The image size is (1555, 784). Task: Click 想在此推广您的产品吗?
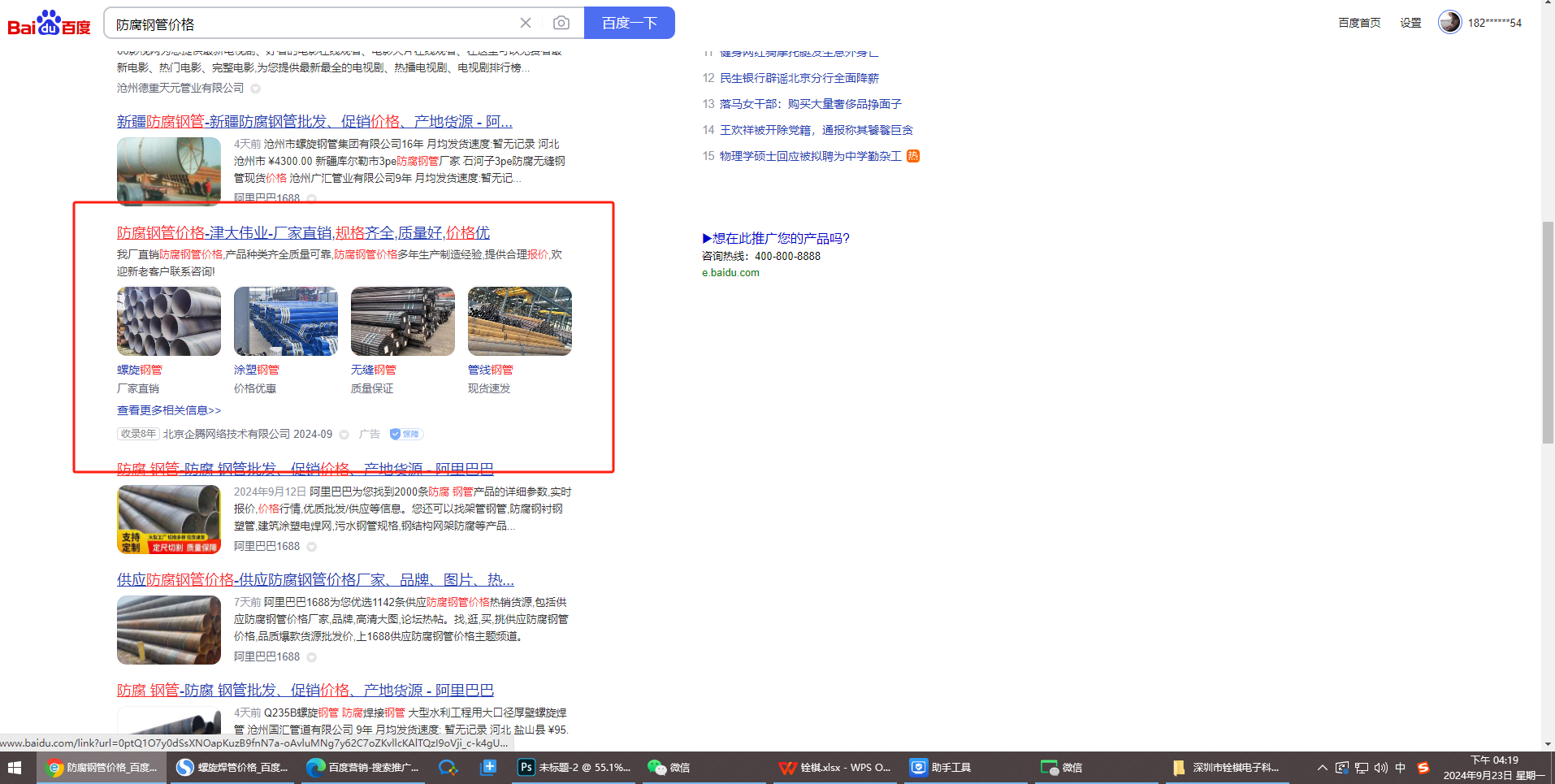click(776, 238)
